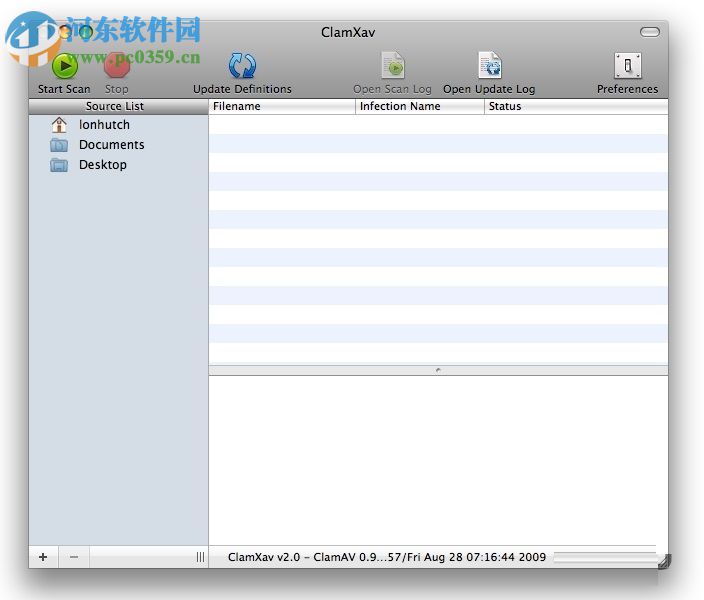Image resolution: width=704 pixels, height=600 pixels.
Task: Open Preferences switch icon
Action: point(628,66)
